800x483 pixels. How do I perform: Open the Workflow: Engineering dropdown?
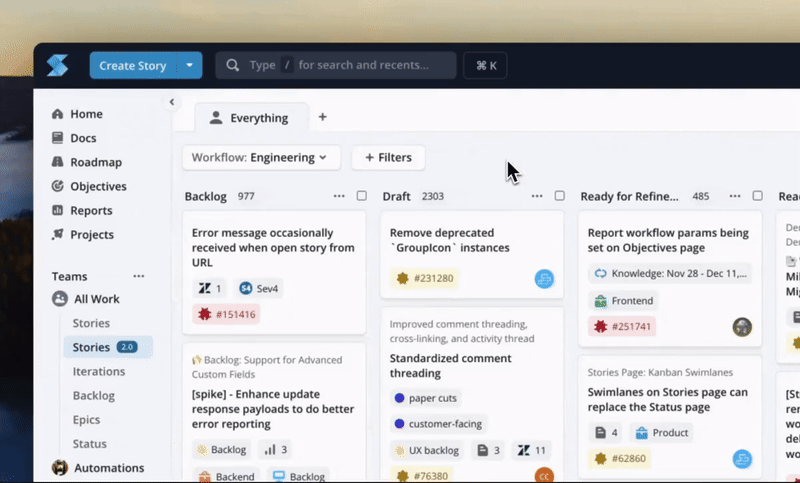pyautogui.click(x=261, y=158)
